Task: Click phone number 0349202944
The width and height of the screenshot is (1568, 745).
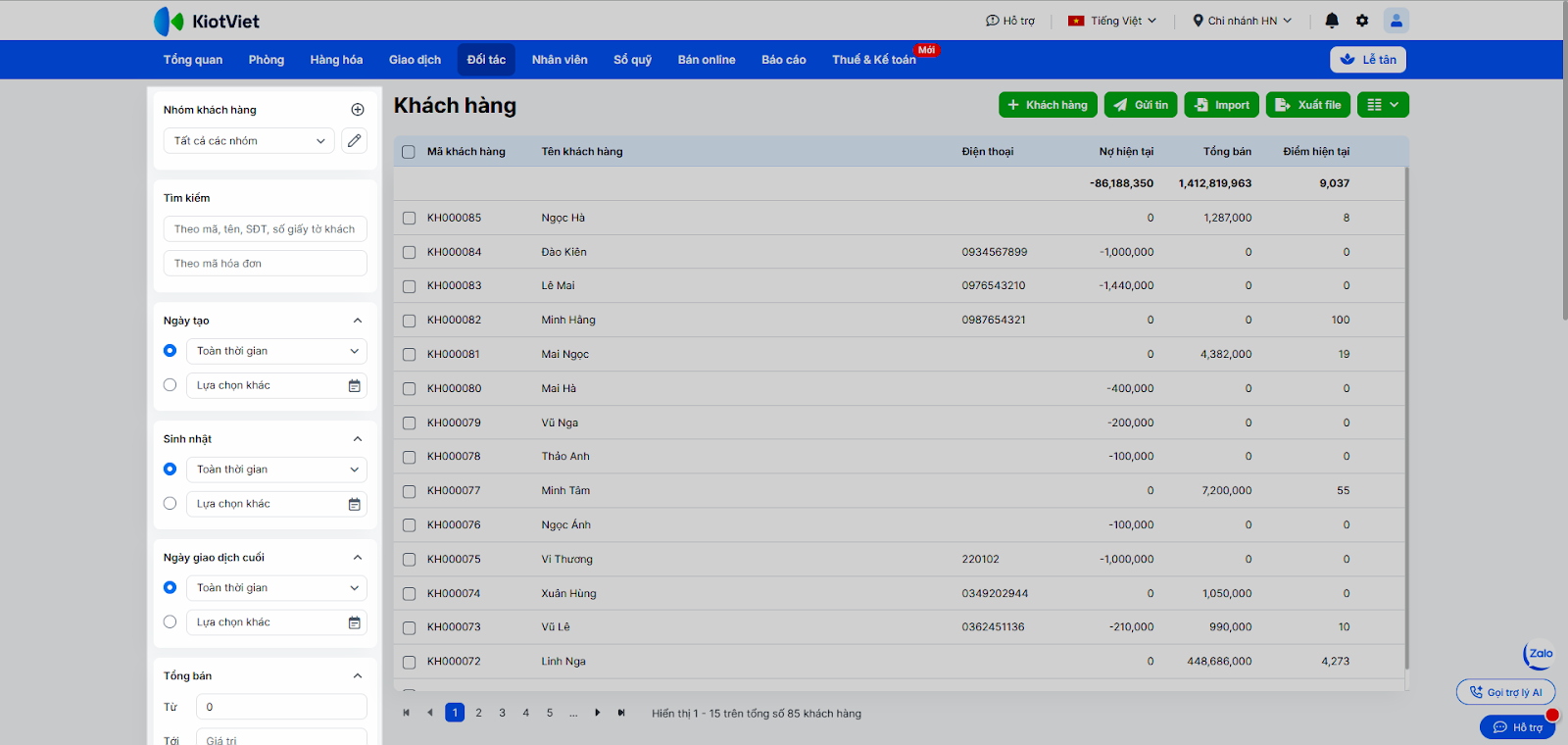Action: (995, 594)
